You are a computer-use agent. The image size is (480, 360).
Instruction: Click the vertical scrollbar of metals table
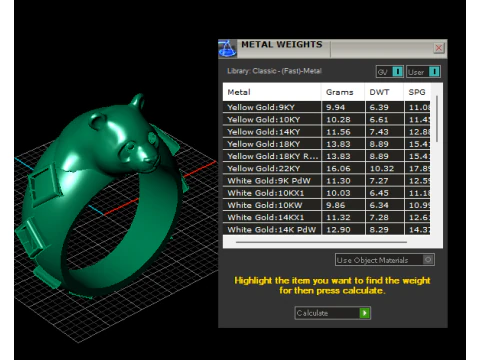(436, 119)
